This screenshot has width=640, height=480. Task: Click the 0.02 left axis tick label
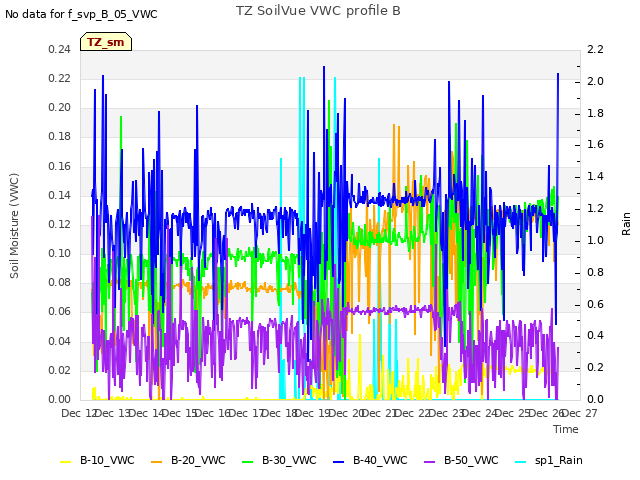tap(60, 370)
